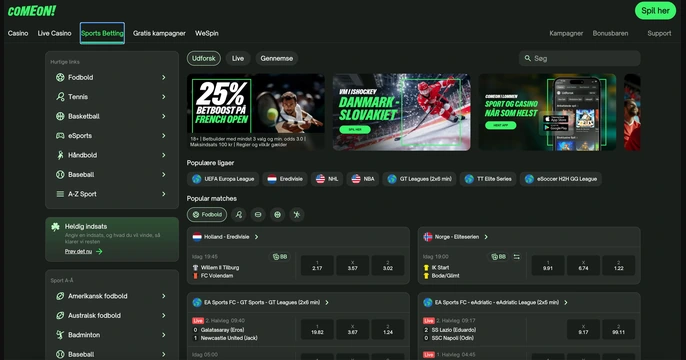Screen dimensions: 686x360
Task: Click the stats icon beside IK Start match
Action: pos(517,257)
